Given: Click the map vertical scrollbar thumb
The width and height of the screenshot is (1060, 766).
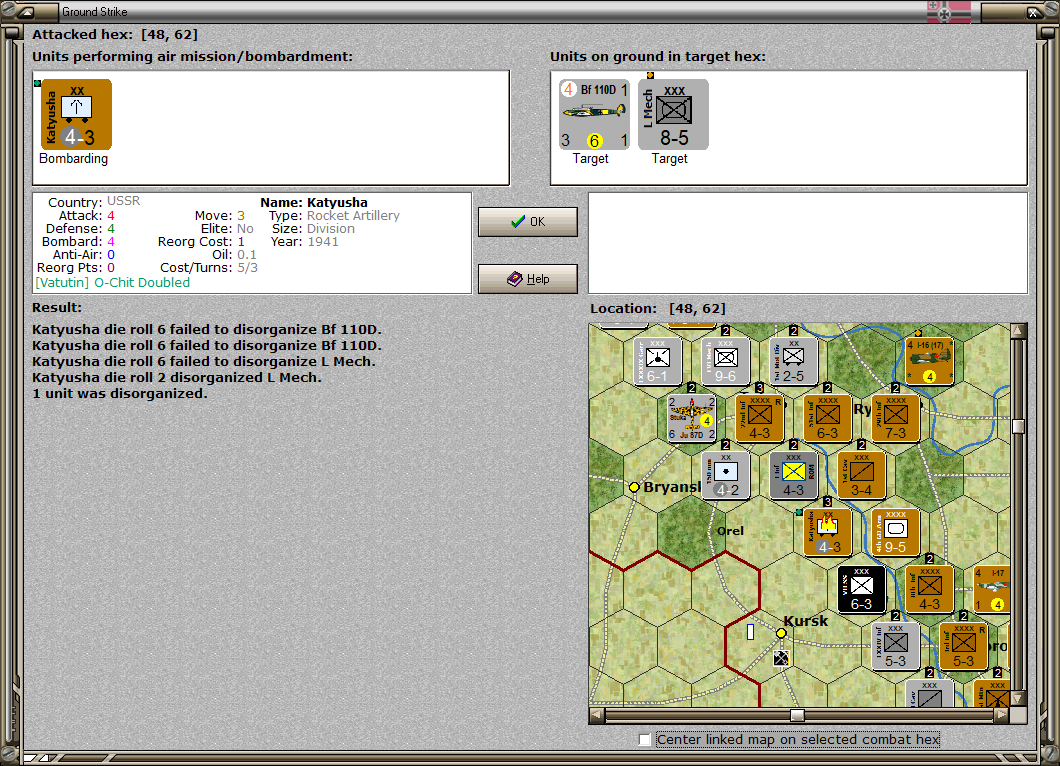Looking at the screenshot, I should [1018, 426].
